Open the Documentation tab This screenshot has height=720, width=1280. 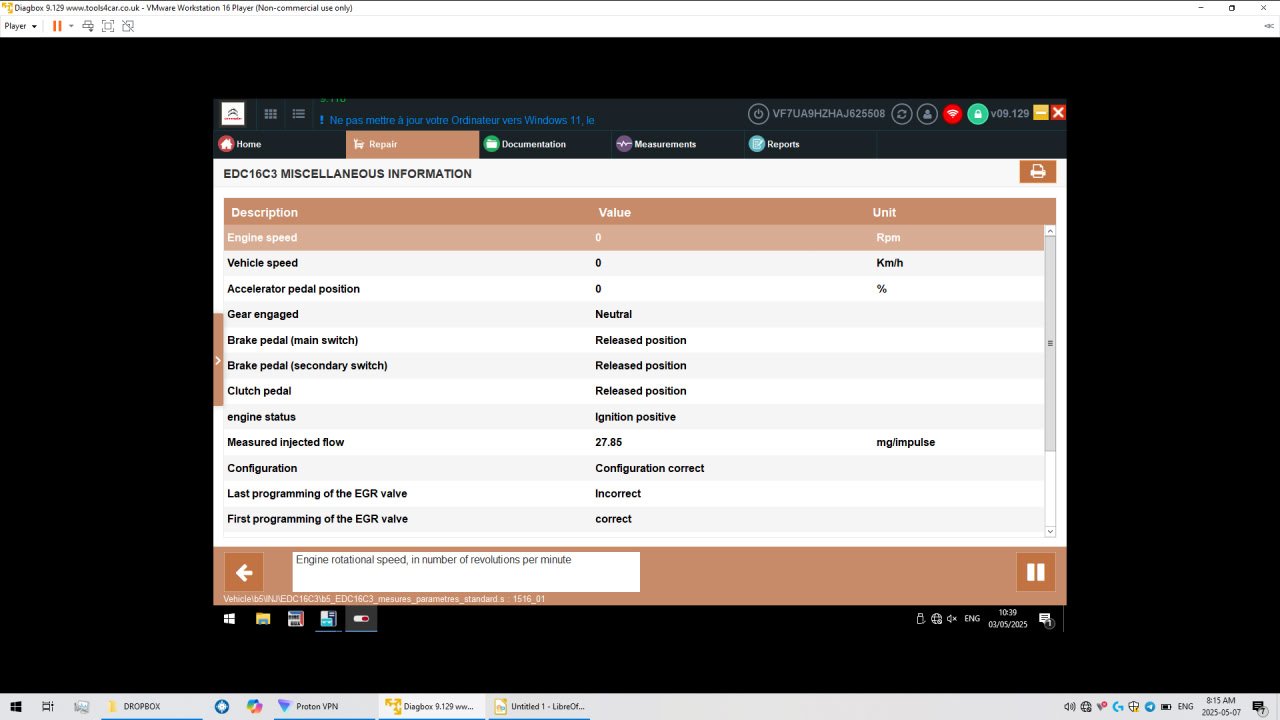[545, 144]
